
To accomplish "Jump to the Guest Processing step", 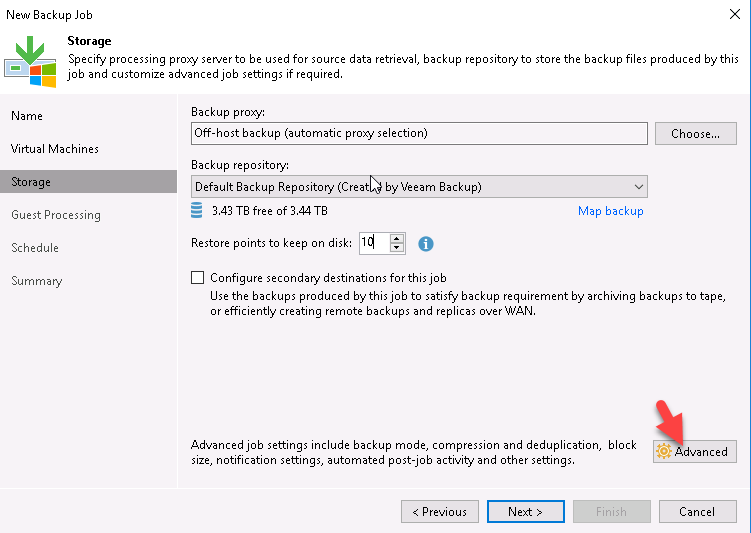I will 56,215.
